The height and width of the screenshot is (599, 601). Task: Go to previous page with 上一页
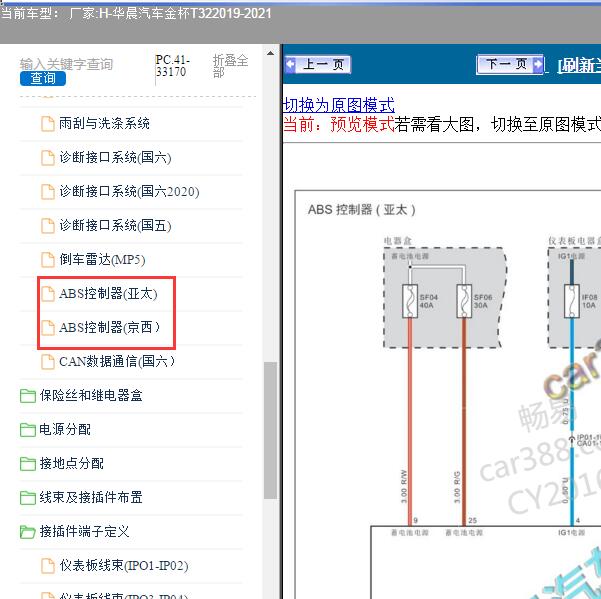318,64
